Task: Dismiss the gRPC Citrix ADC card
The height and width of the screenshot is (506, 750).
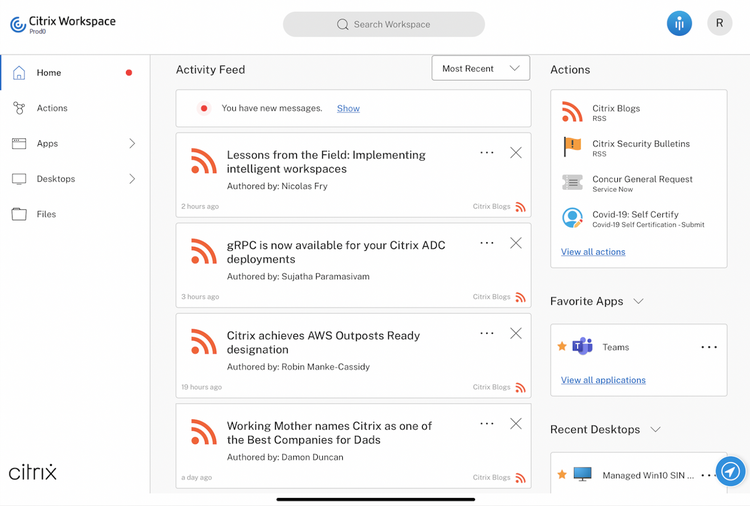Action: 516,243
